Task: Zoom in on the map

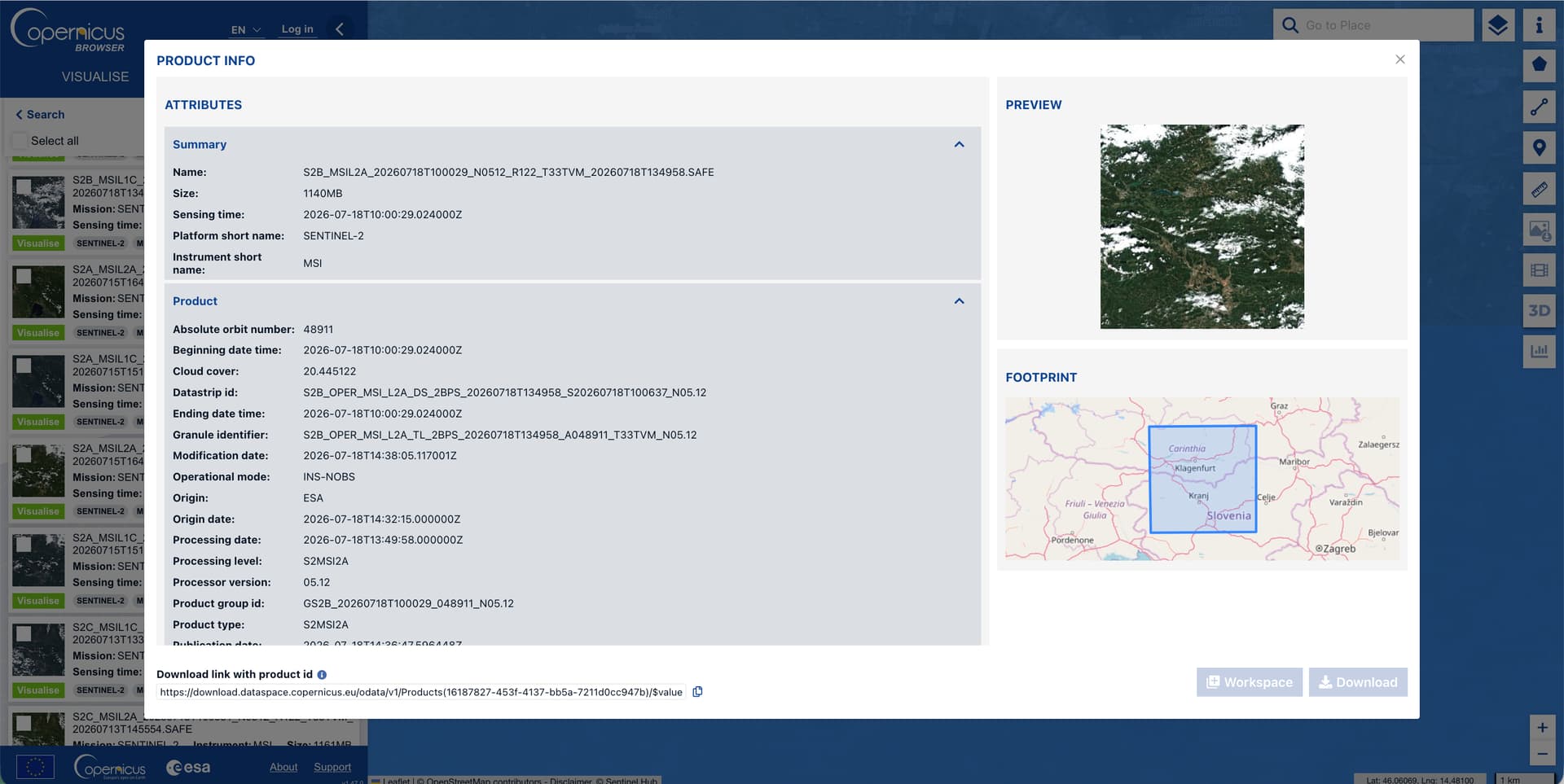Action: coord(1542,728)
